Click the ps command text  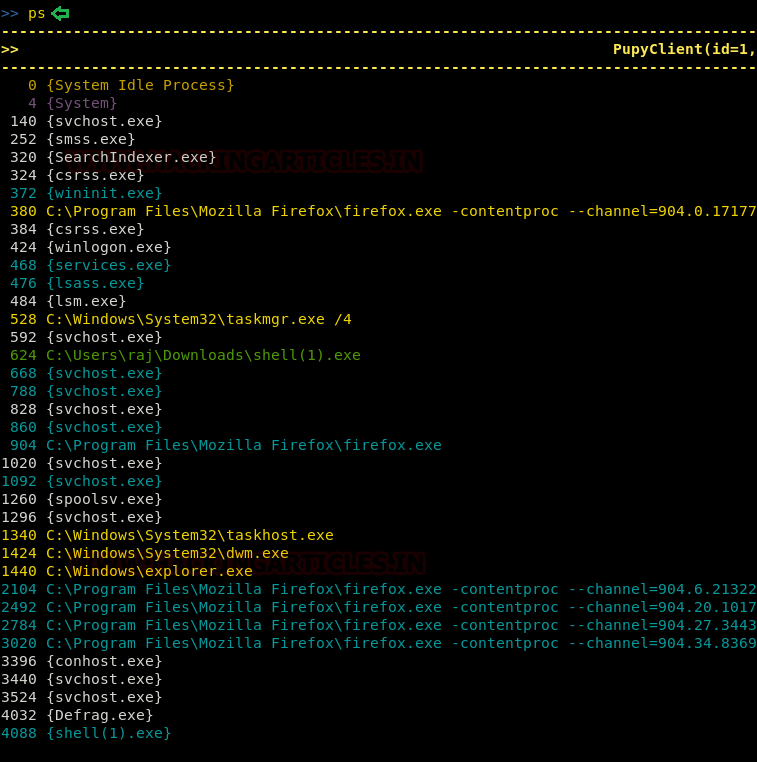tap(36, 13)
